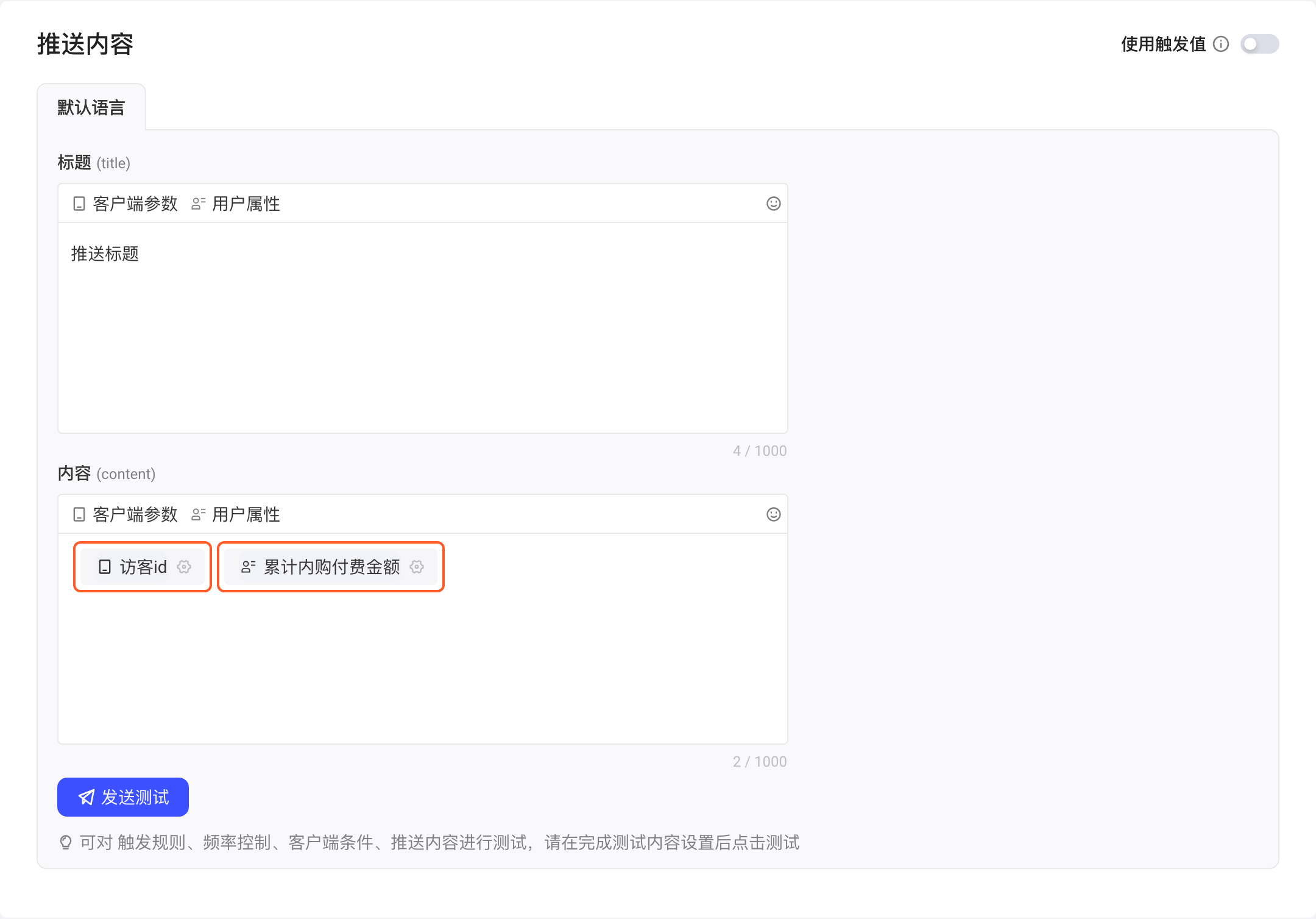Open emoji picker in the content editor
1316x919 pixels.
point(773,514)
